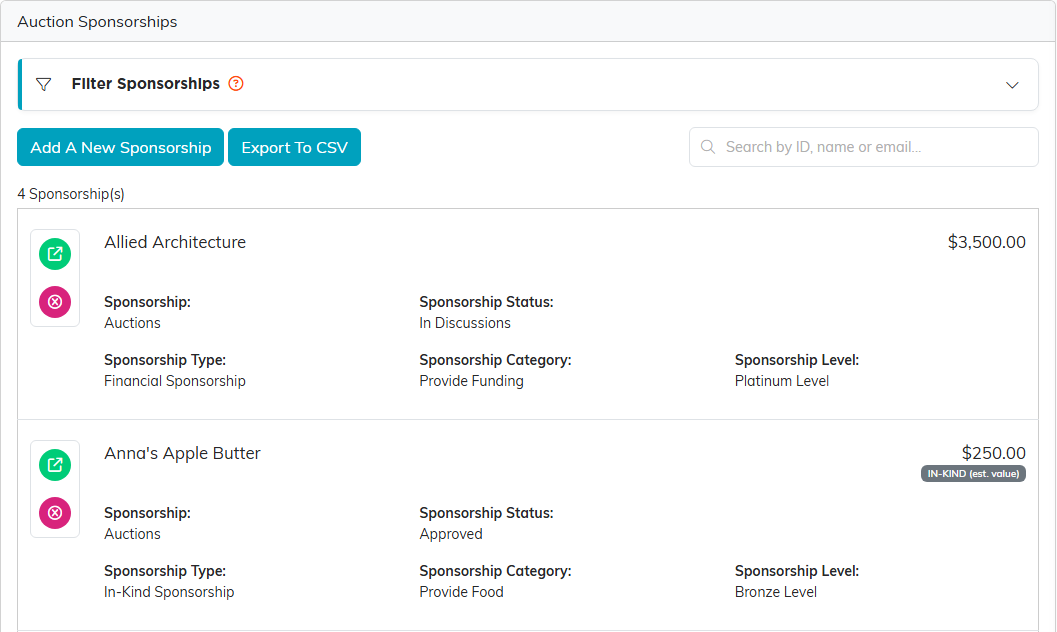Click the Provide Funding category value
1057x632 pixels.
(x=471, y=381)
